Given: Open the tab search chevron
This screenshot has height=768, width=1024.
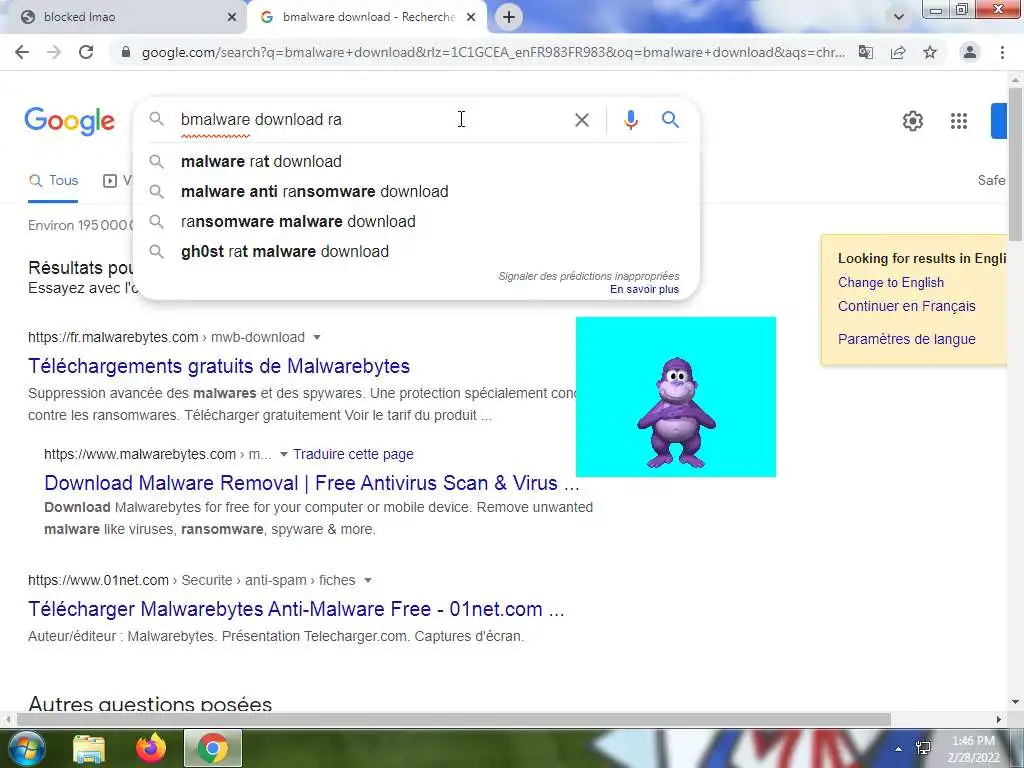Looking at the screenshot, I should pyautogui.click(x=899, y=17).
